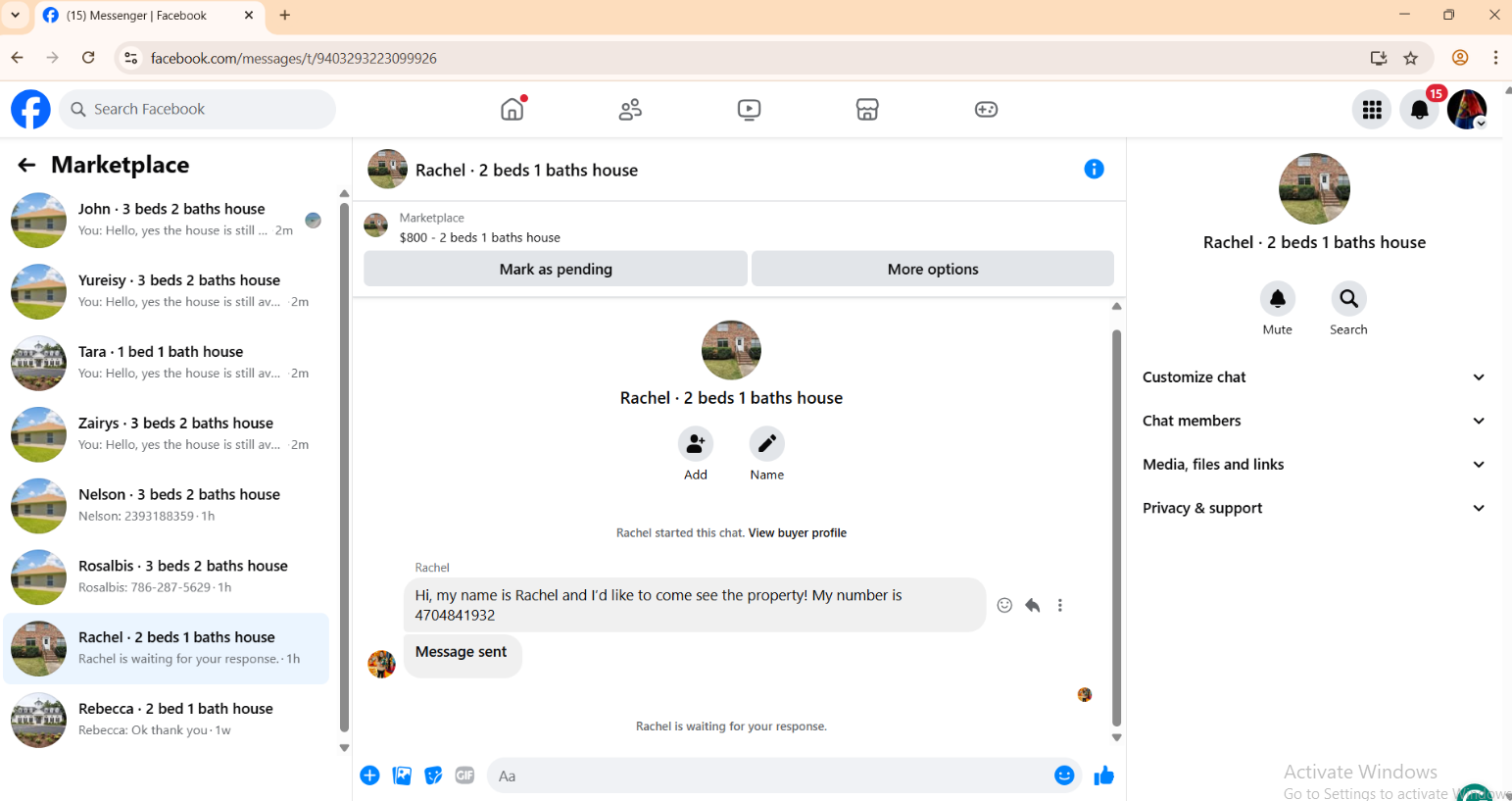Open the Friends icon in top navigation
Viewport: 1512px width, 801px height.
tap(630, 109)
